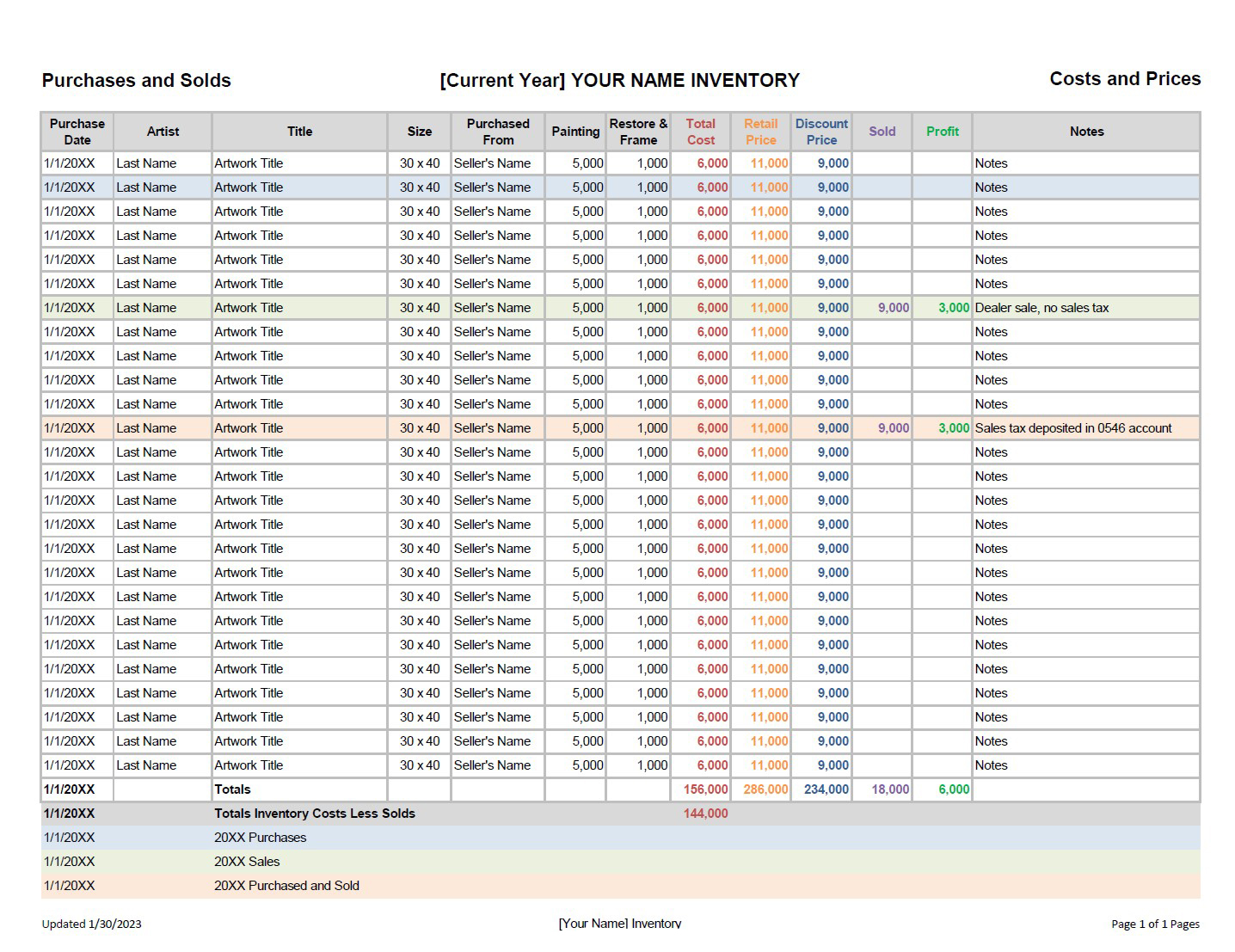Click the bold date in the Totals row
The image size is (1235, 952).
70,789
